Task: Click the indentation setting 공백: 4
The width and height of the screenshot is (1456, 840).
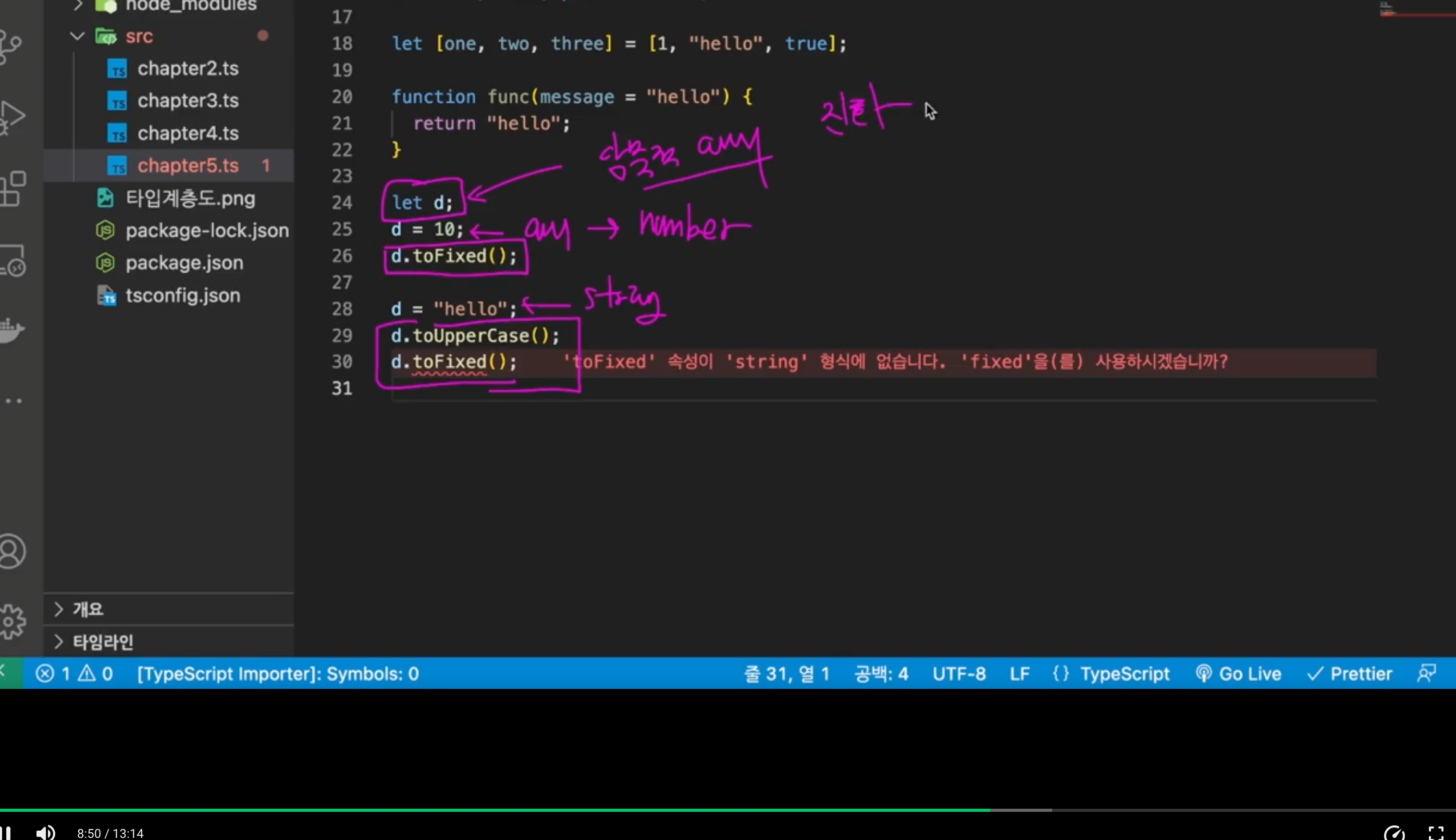Action: [881, 673]
